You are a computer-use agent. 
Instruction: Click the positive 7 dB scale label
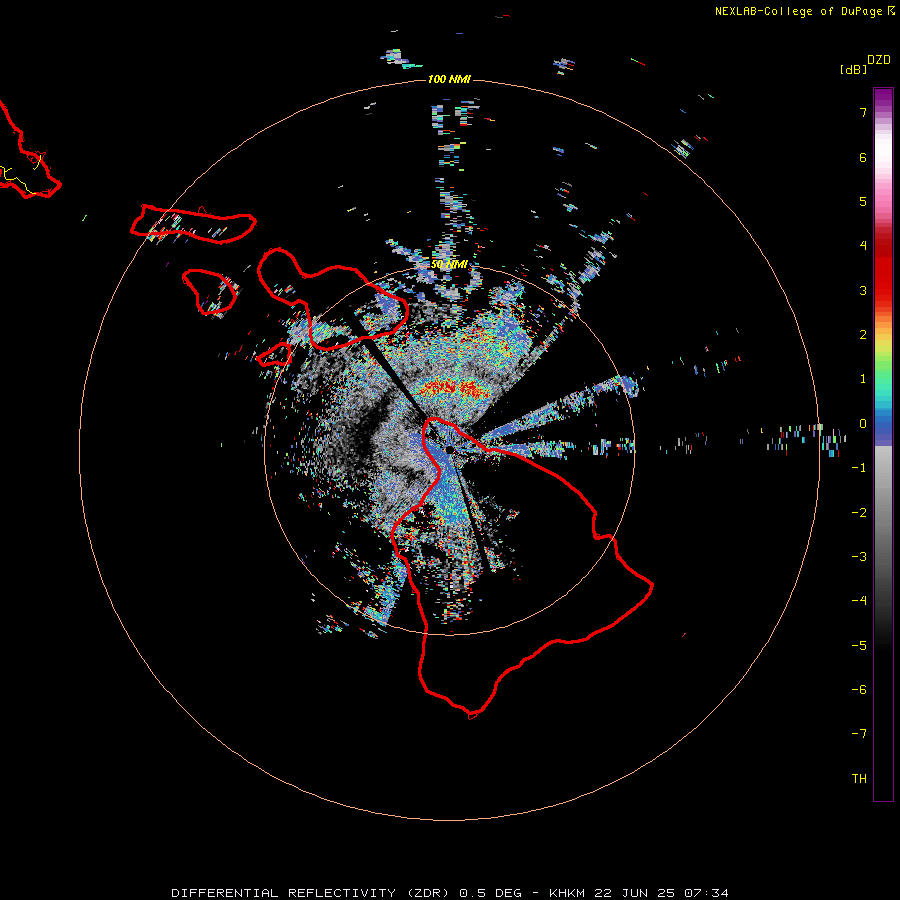pyautogui.click(x=863, y=112)
